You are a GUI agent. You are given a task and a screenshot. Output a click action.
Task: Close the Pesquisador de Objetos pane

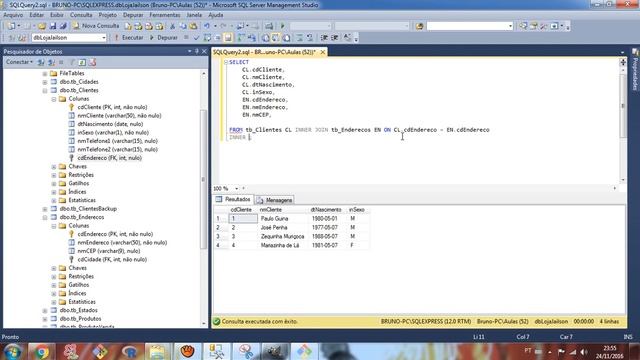(204, 51)
